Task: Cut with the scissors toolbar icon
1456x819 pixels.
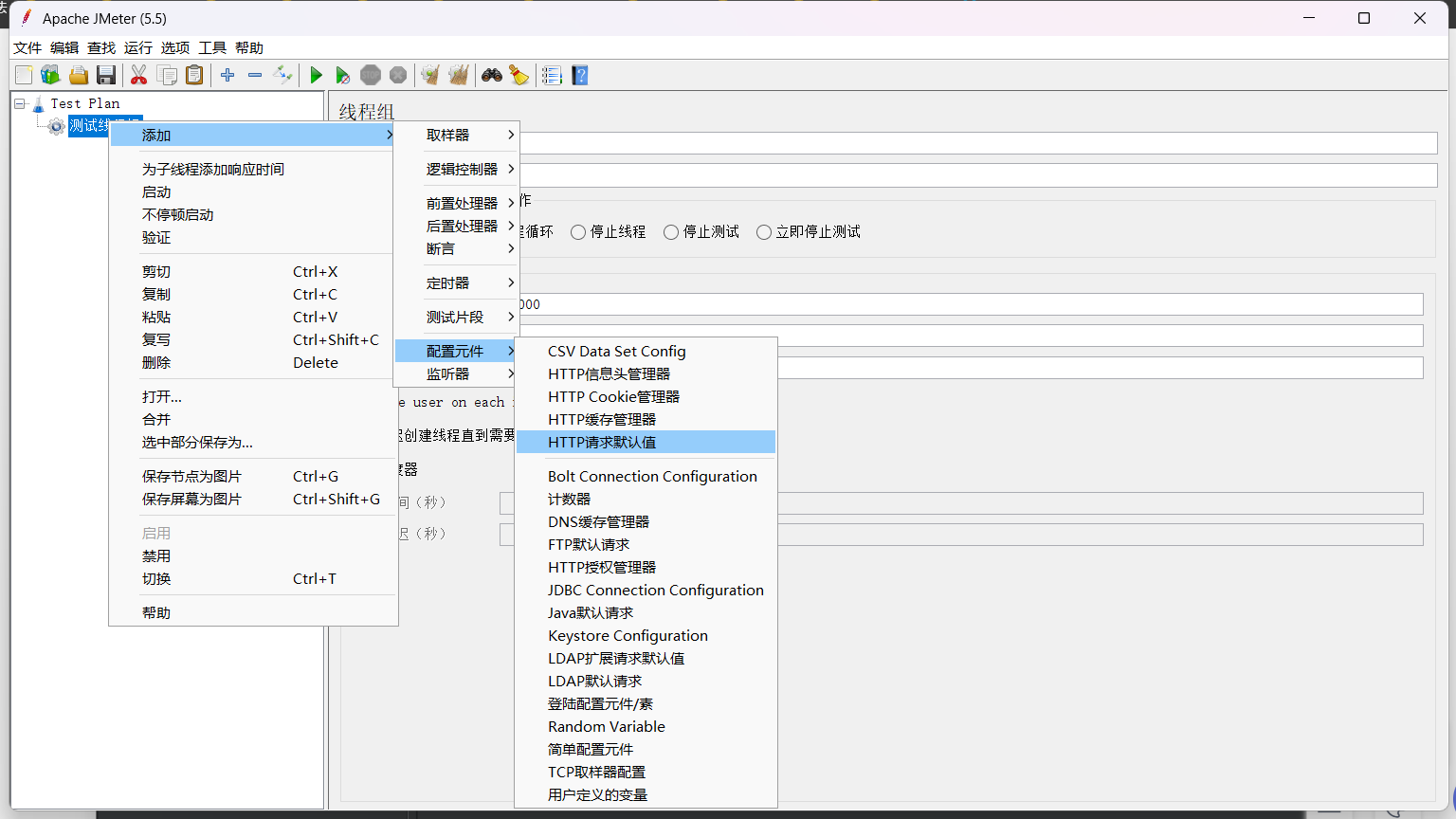Action: coord(139,75)
